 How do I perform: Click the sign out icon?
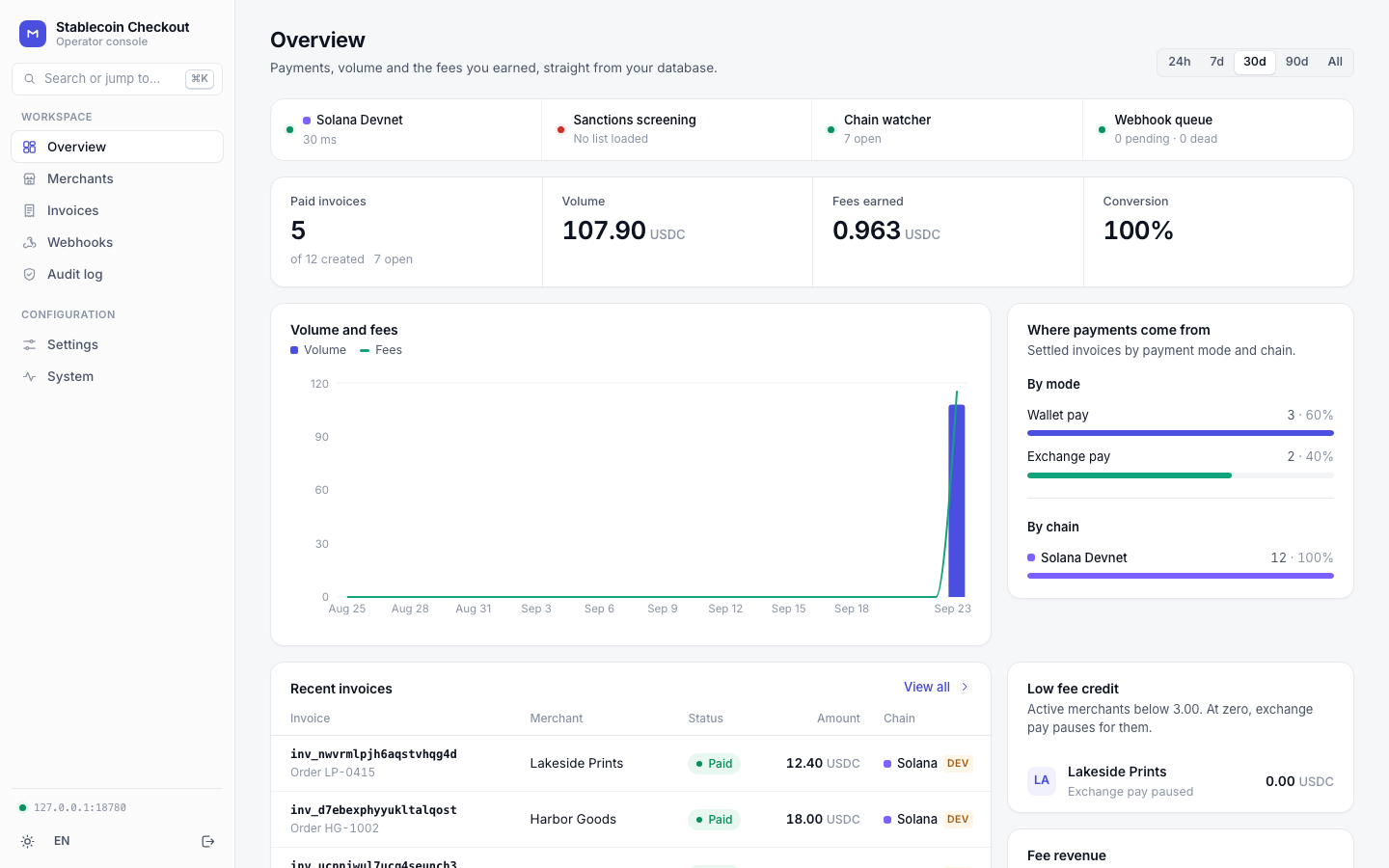click(207, 842)
